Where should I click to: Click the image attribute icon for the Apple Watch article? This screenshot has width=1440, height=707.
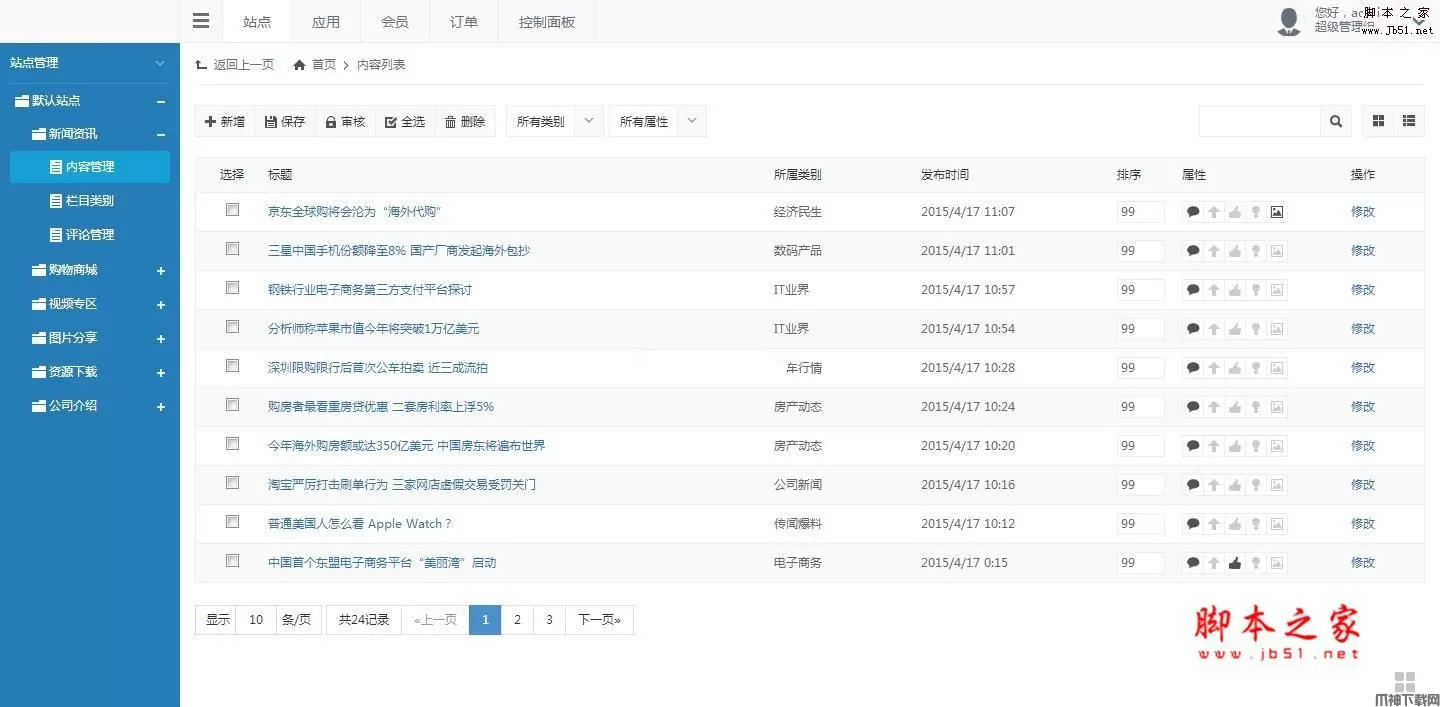tap(1277, 523)
